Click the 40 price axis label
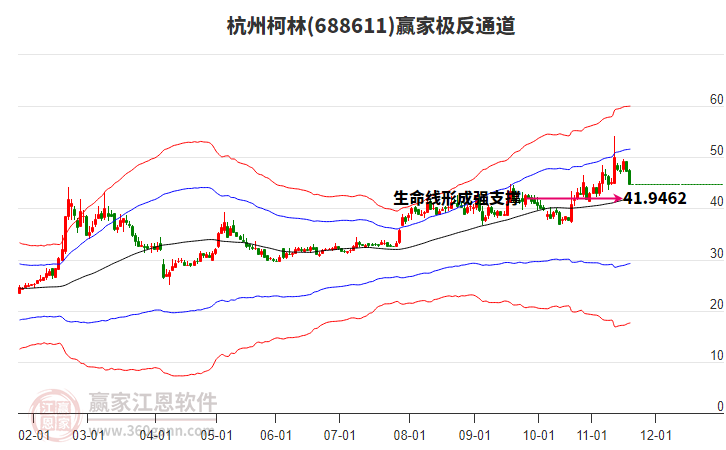This screenshot has height=450, width=726. pos(716,202)
